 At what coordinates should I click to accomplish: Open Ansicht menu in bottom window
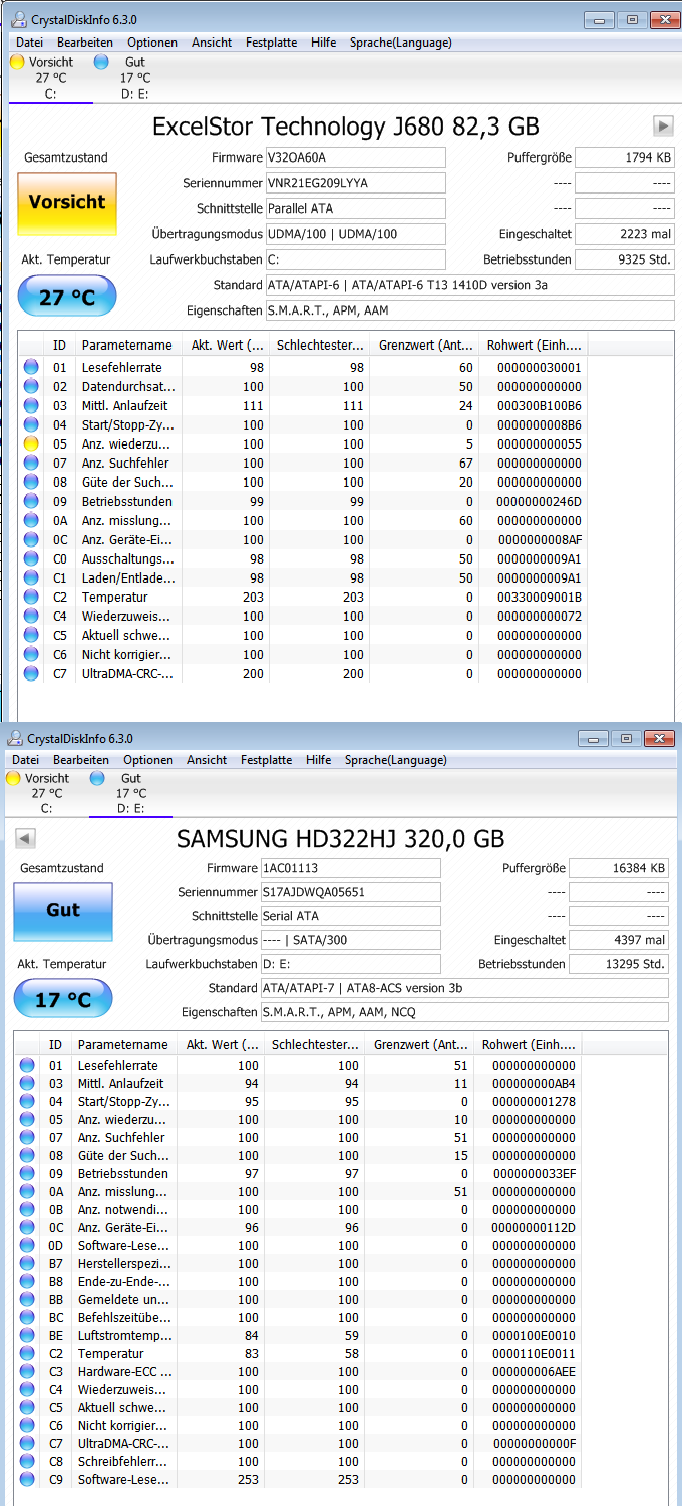[207, 760]
